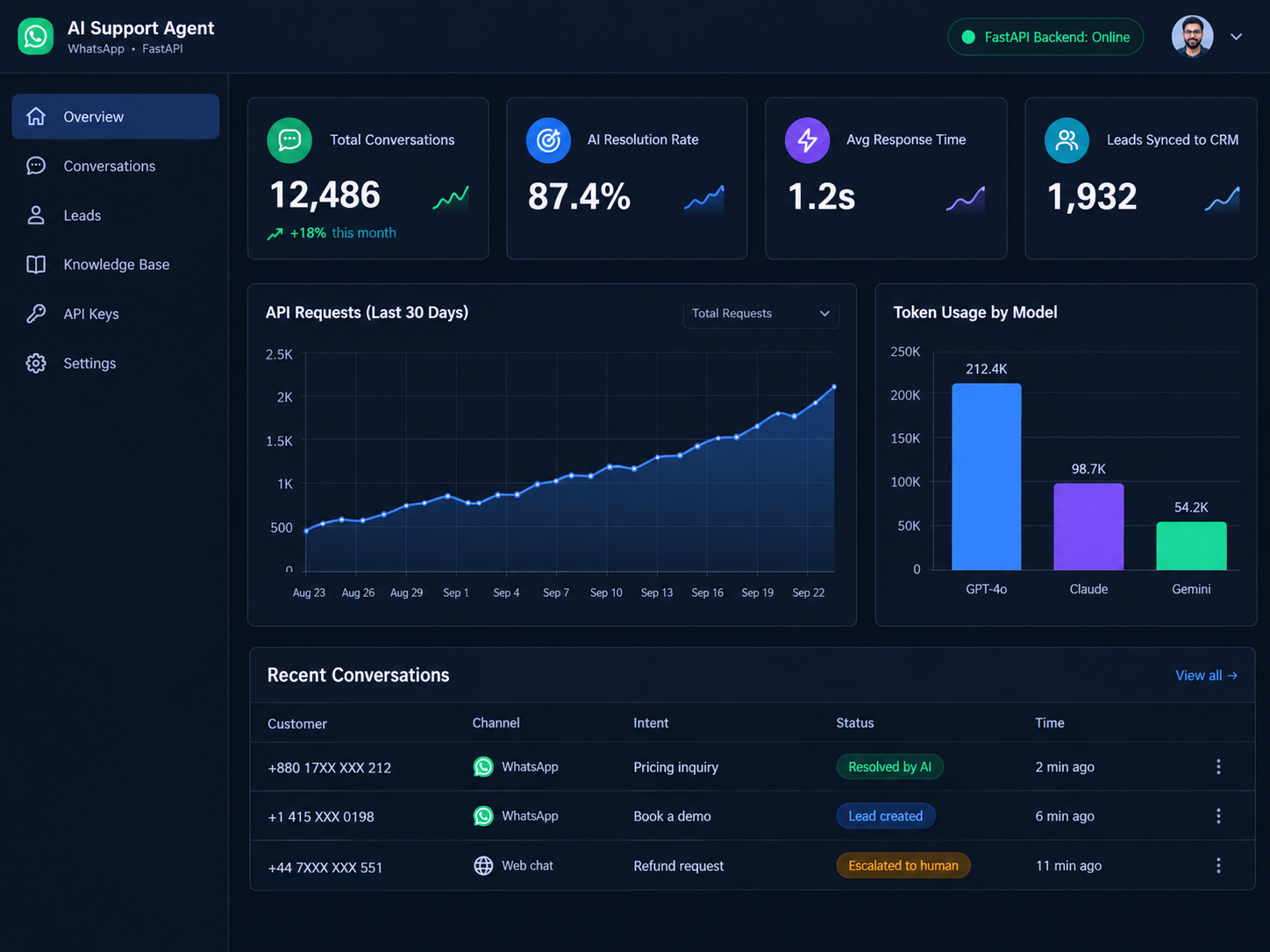Viewport: 1270px width, 952px height.
Task: Click the View all link
Action: click(1206, 675)
